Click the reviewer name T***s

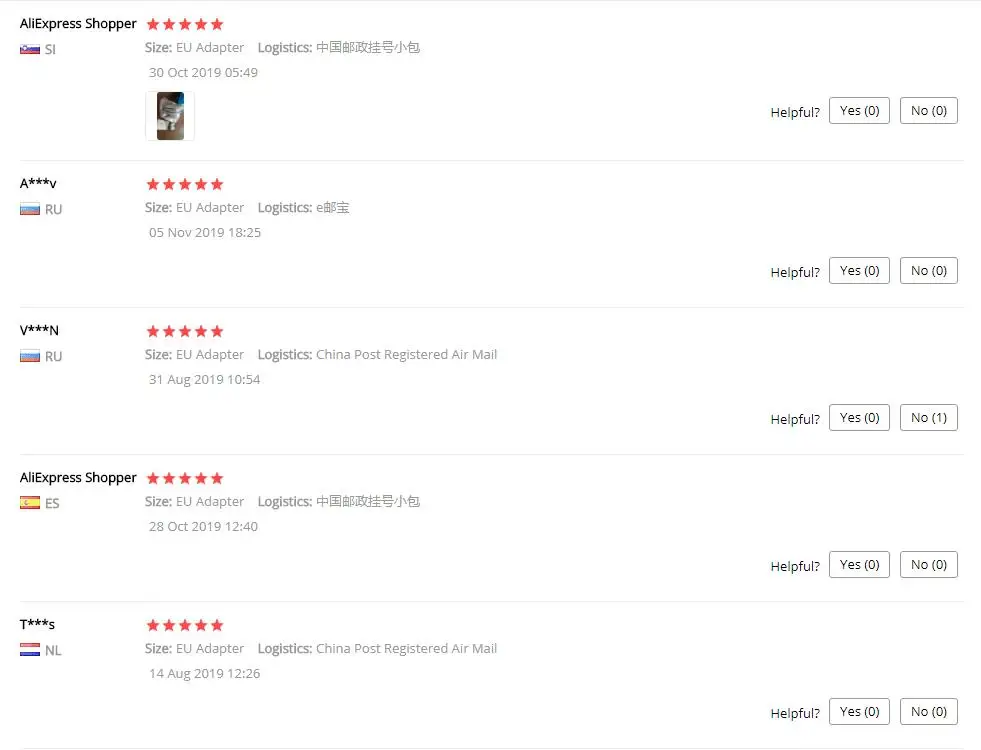pyautogui.click(x=37, y=624)
